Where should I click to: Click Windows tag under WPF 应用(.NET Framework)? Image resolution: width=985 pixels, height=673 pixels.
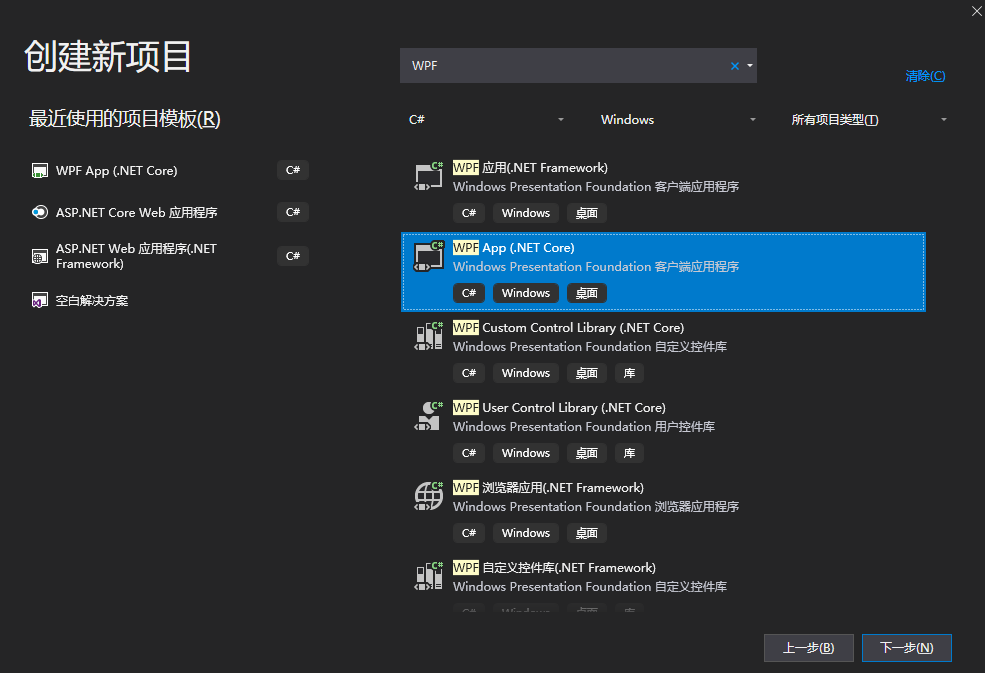coord(526,213)
